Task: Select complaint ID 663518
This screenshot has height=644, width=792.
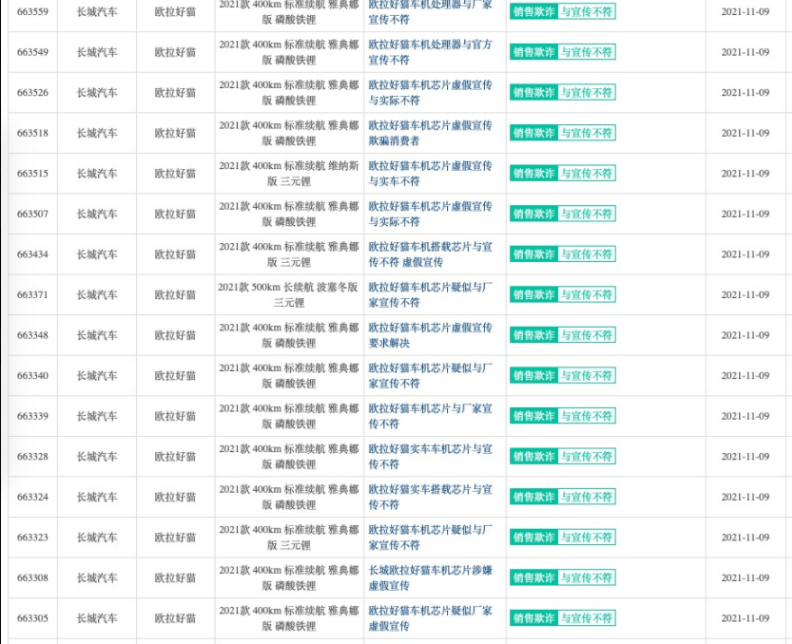Action: tap(33, 133)
